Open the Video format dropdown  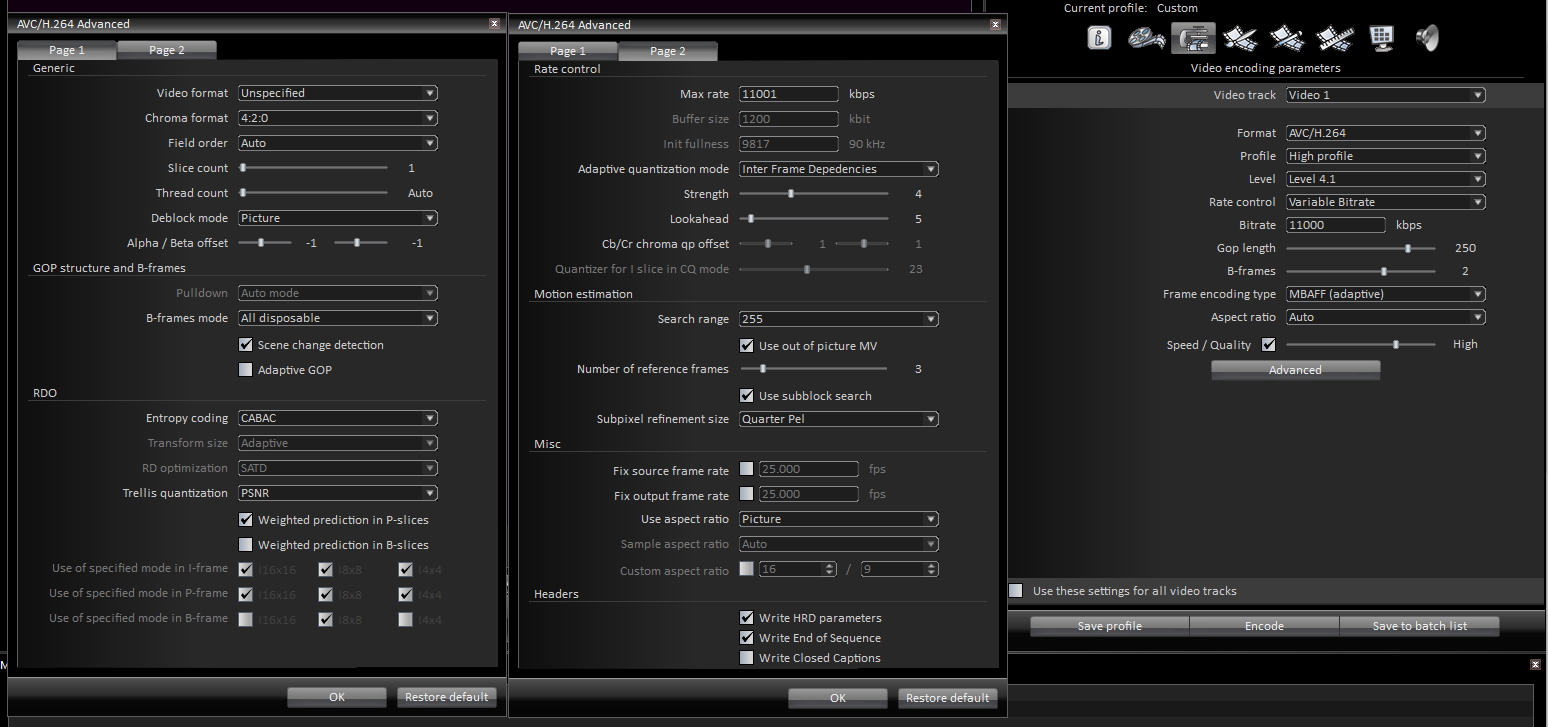(x=338, y=93)
